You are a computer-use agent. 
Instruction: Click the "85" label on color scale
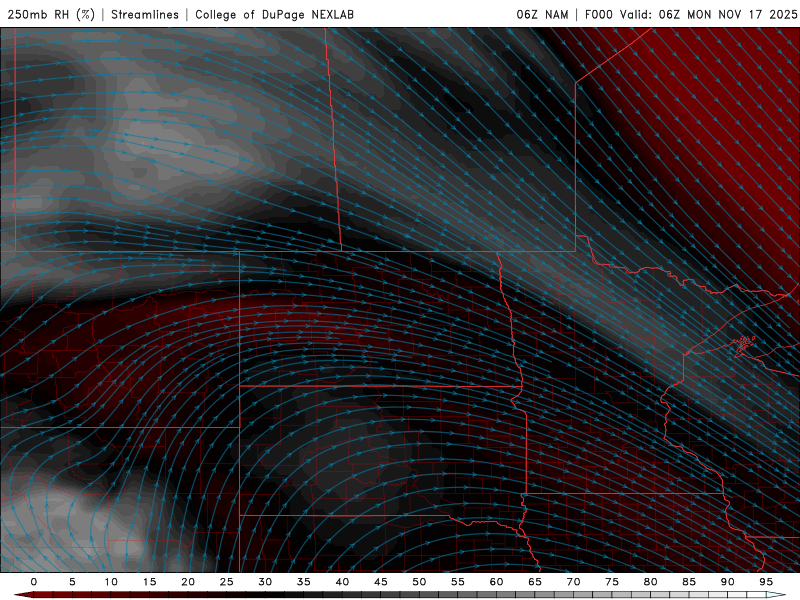point(689,582)
